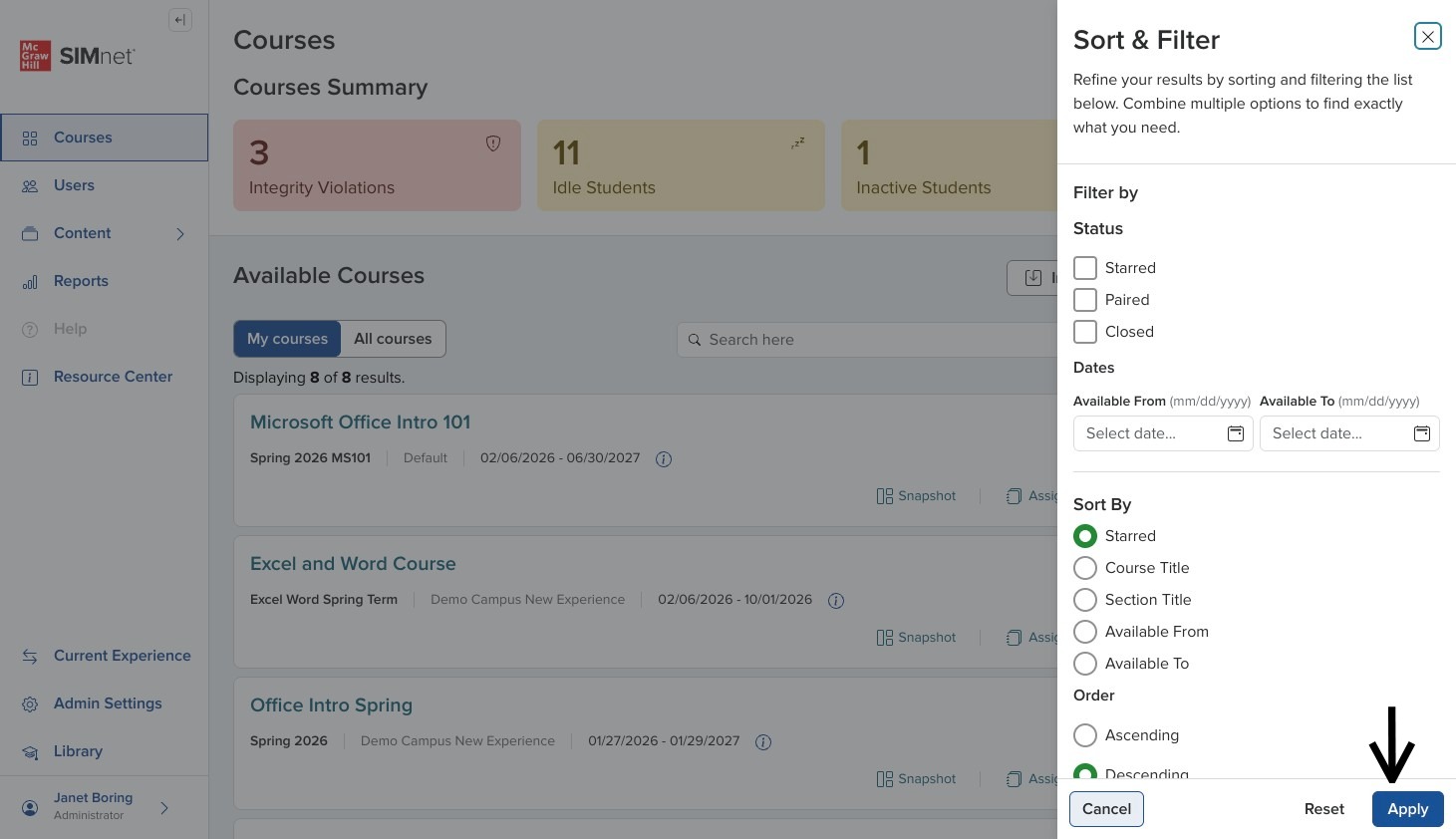The height and width of the screenshot is (839, 1456).
Task: Switch to the My courses tab
Action: 287,339
